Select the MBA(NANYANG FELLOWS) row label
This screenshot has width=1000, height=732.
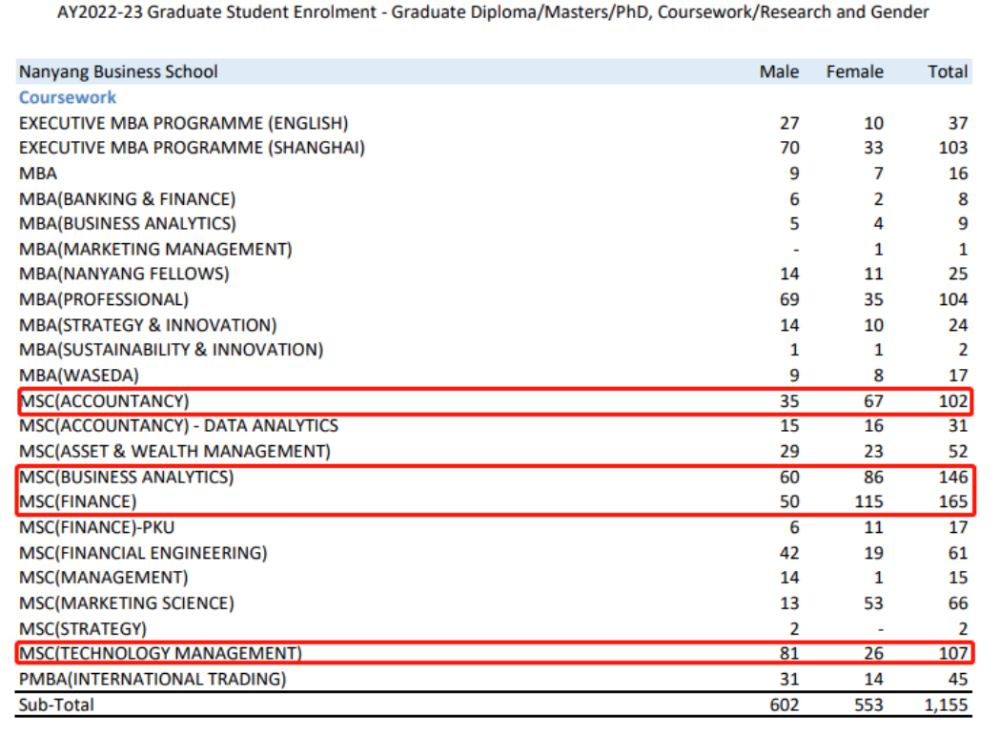(x=124, y=274)
